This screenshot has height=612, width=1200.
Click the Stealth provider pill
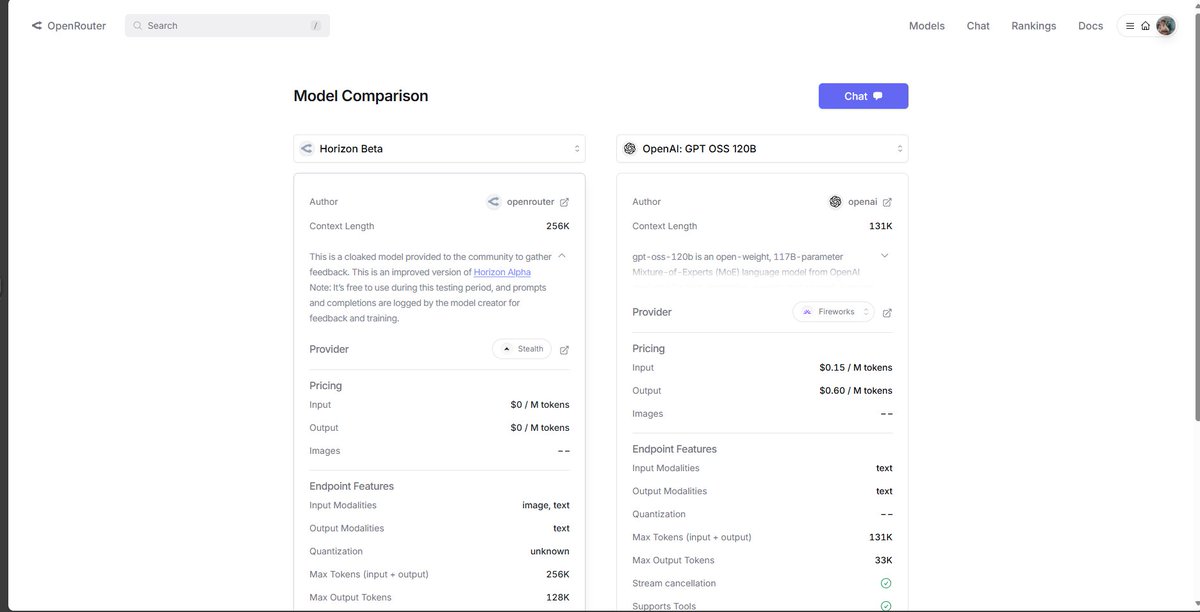522,349
